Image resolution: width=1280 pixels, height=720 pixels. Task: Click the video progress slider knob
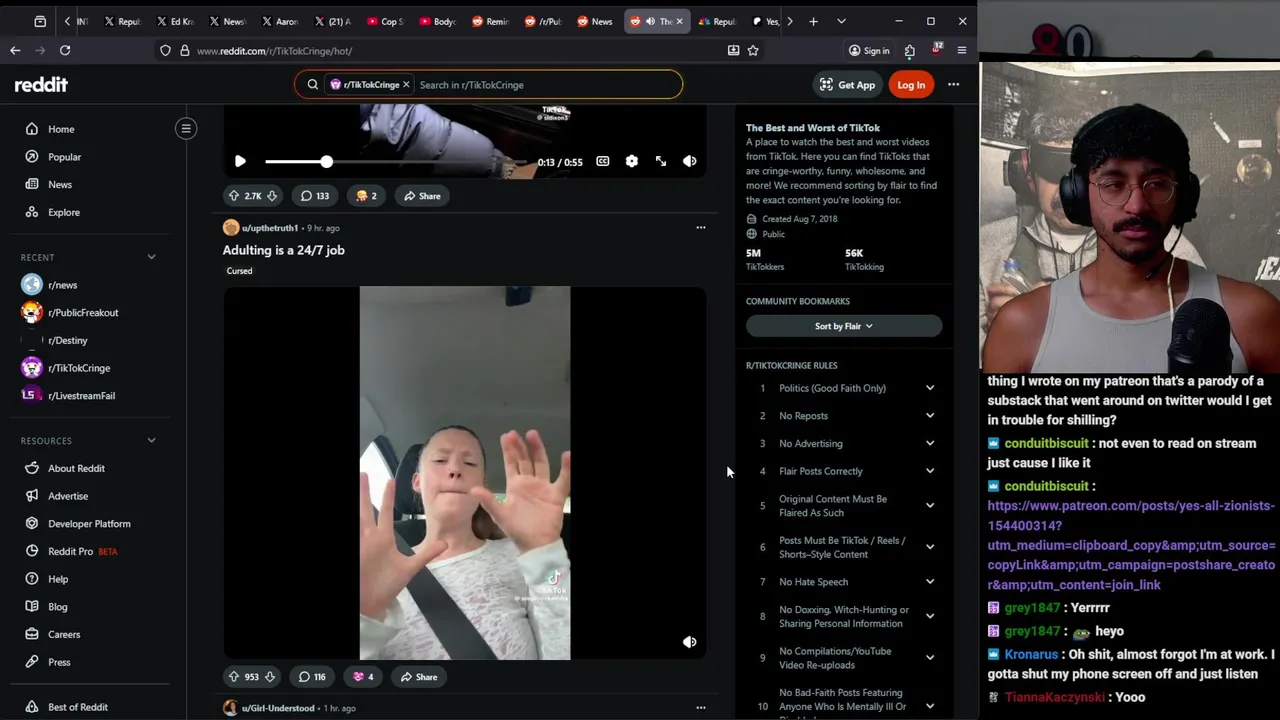point(326,161)
